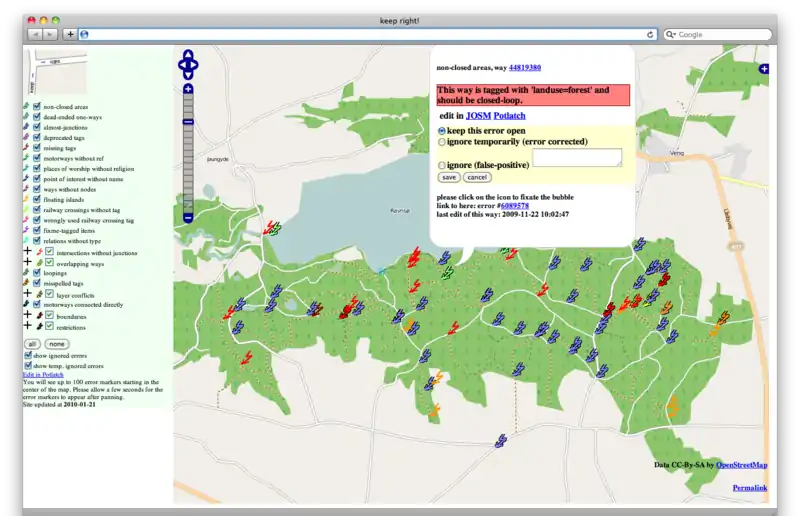Open the JOSM edit link

(x=478, y=116)
